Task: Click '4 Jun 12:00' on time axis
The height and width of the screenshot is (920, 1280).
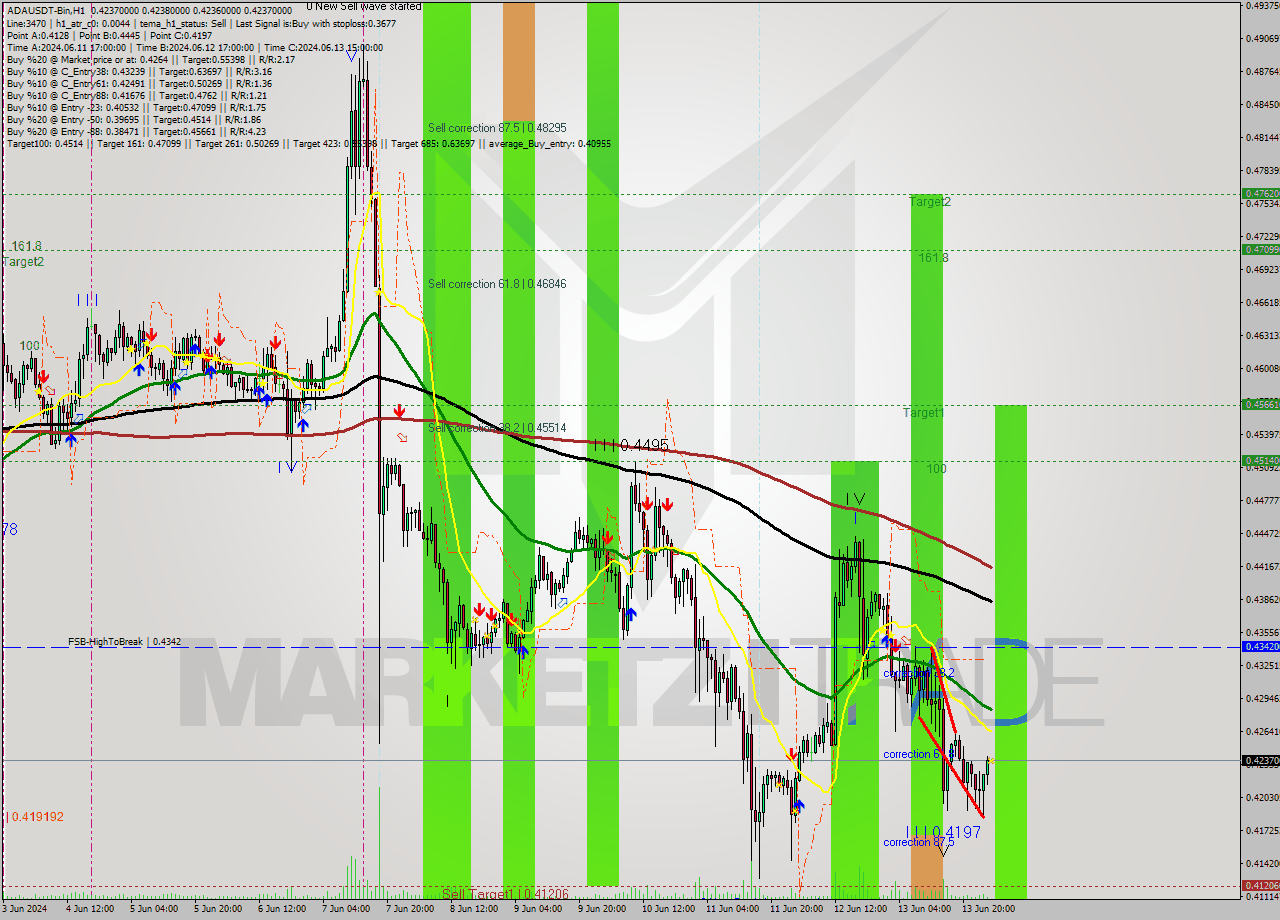Action: tap(89, 909)
